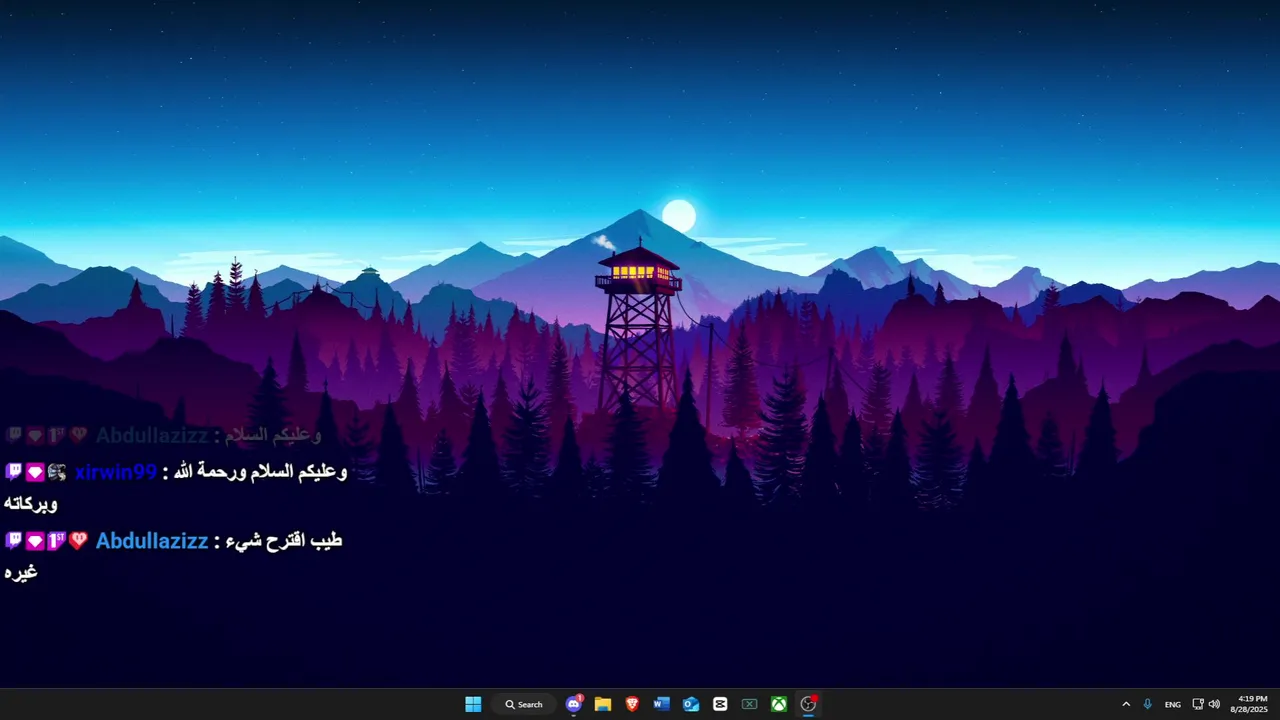Open the bright green Xbox app icon

pos(778,704)
